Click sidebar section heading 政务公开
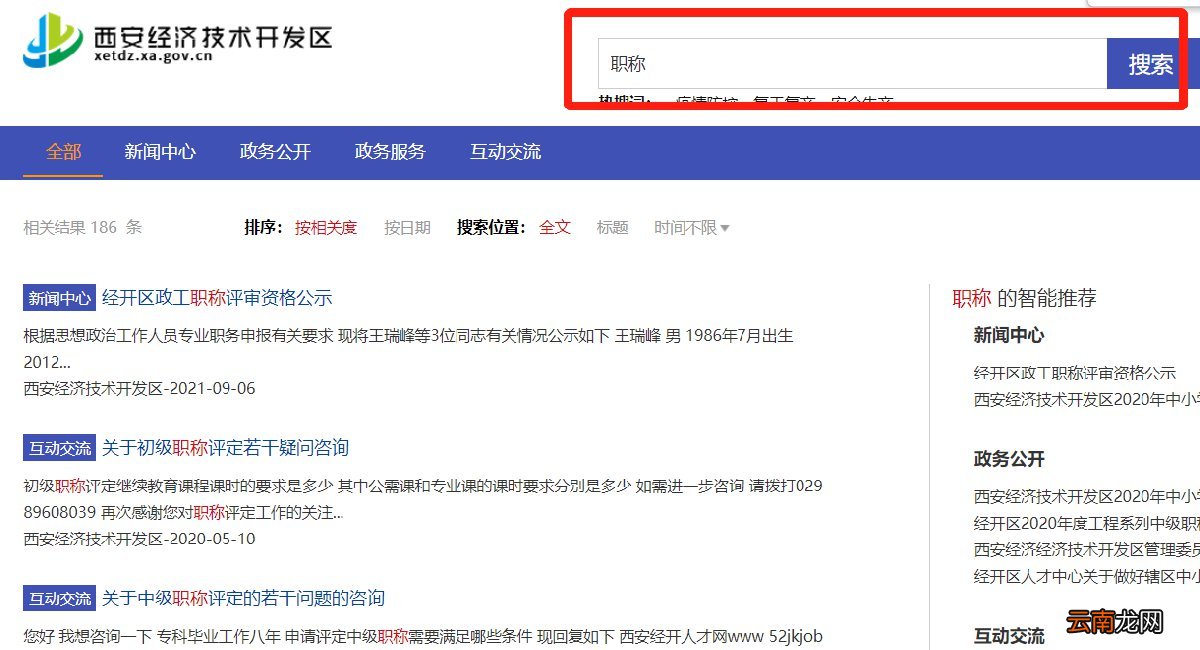 pos(1009,460)
